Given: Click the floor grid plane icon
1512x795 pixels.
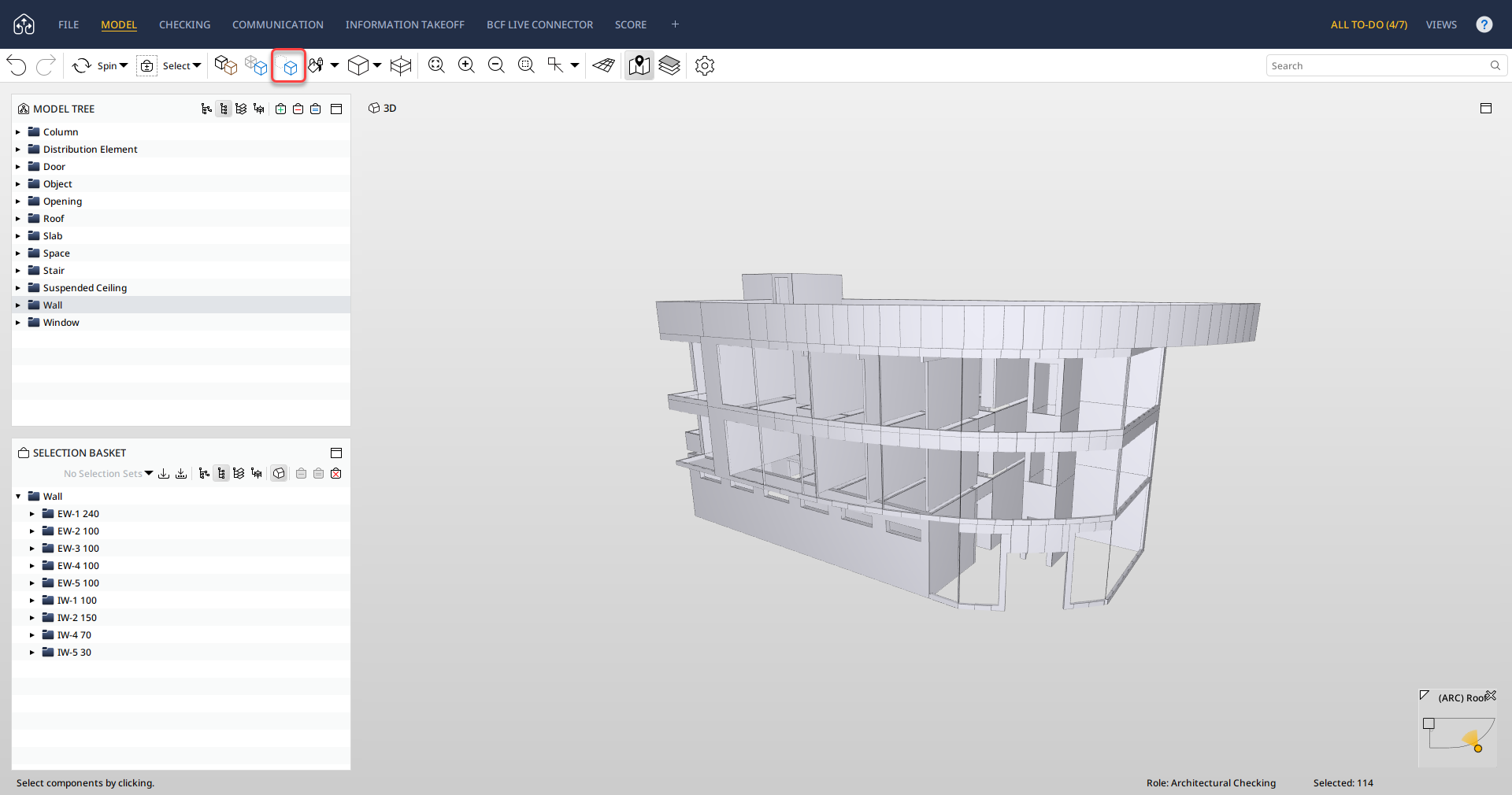Looking at the screenshot, I should 604,65.
